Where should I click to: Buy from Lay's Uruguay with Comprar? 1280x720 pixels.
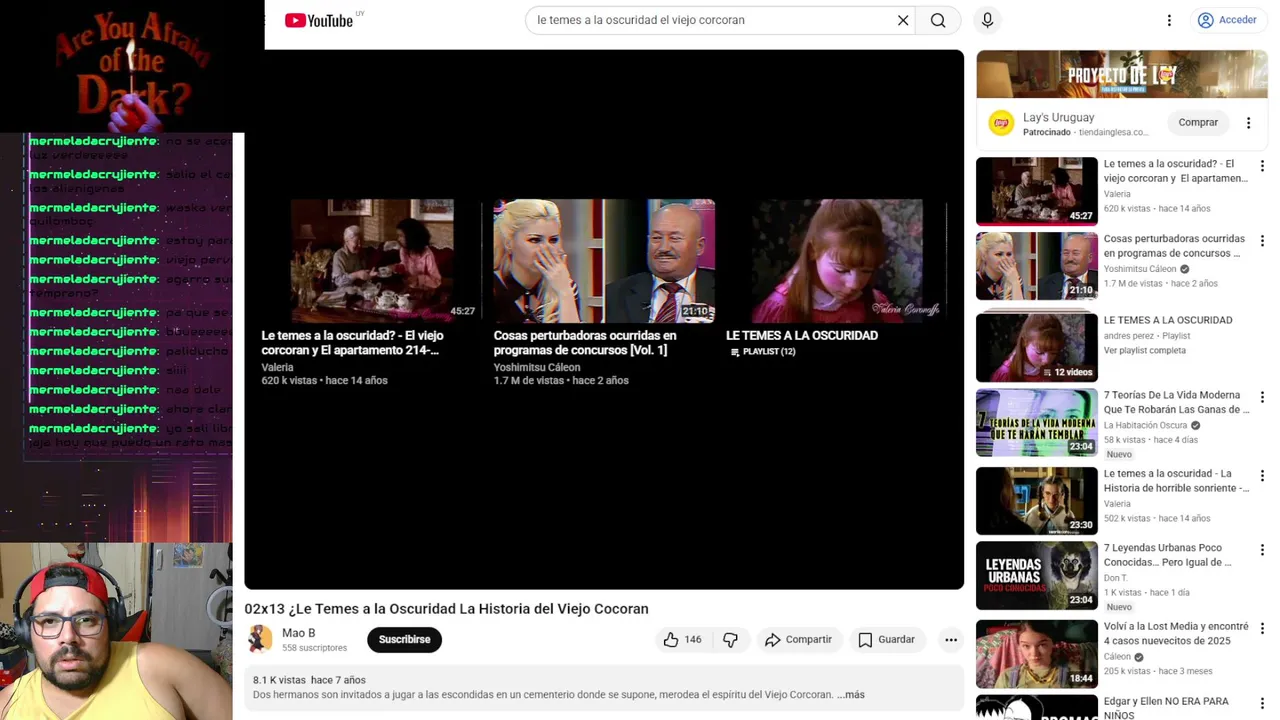point(1198,122)
